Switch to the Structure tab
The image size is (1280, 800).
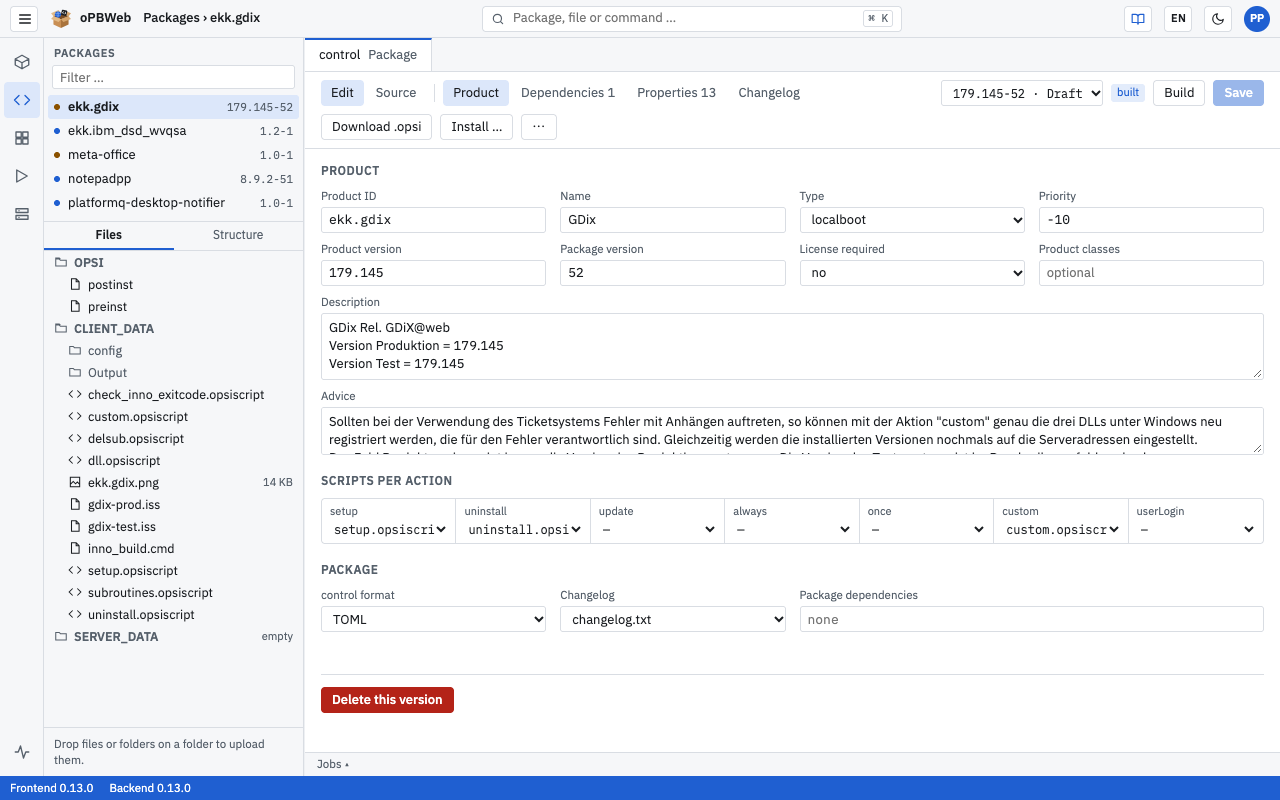pos(238,235)
